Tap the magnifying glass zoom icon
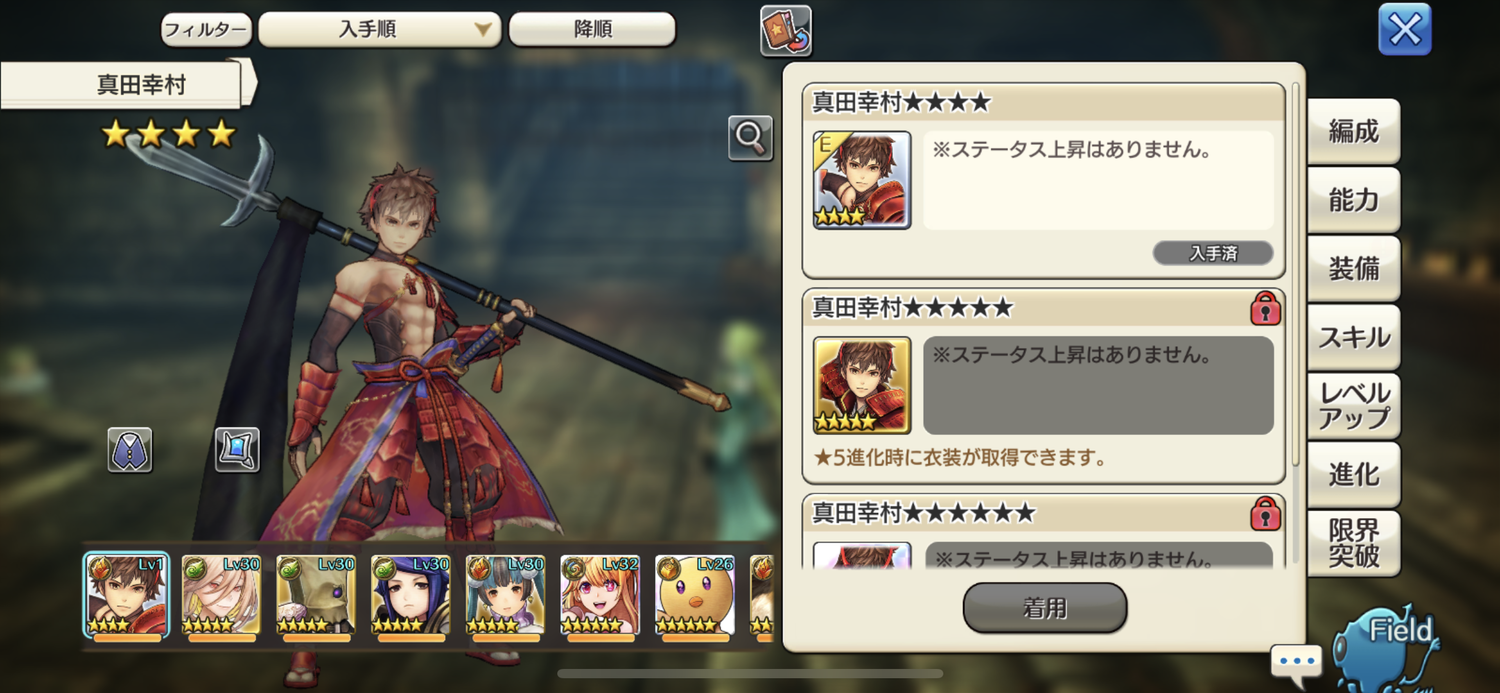 (x=750, y=138)
